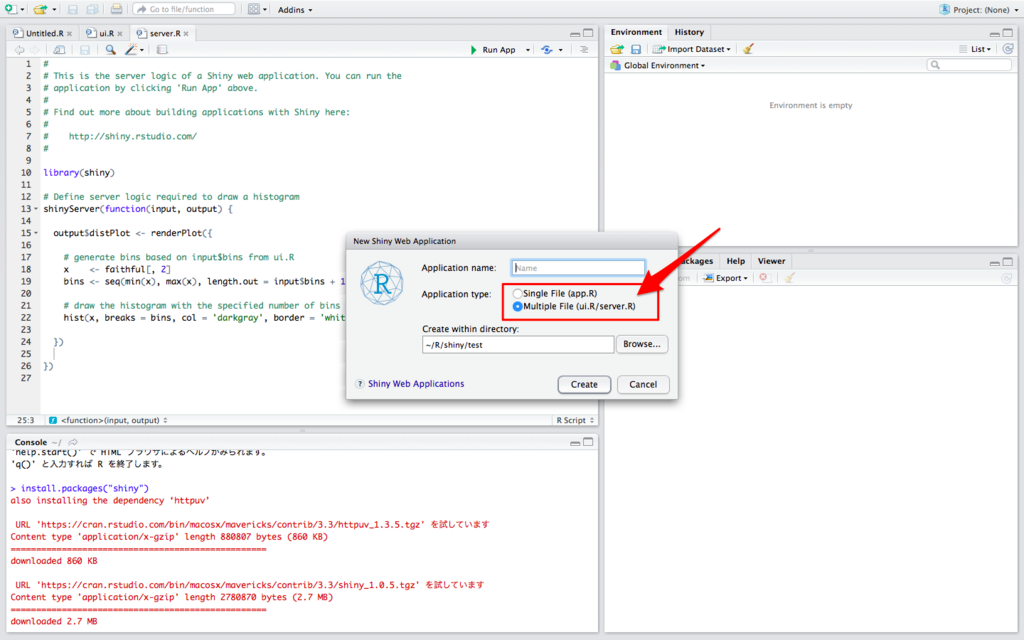
Task: Click the workspace panes grid icon
Action: [253, 9]
